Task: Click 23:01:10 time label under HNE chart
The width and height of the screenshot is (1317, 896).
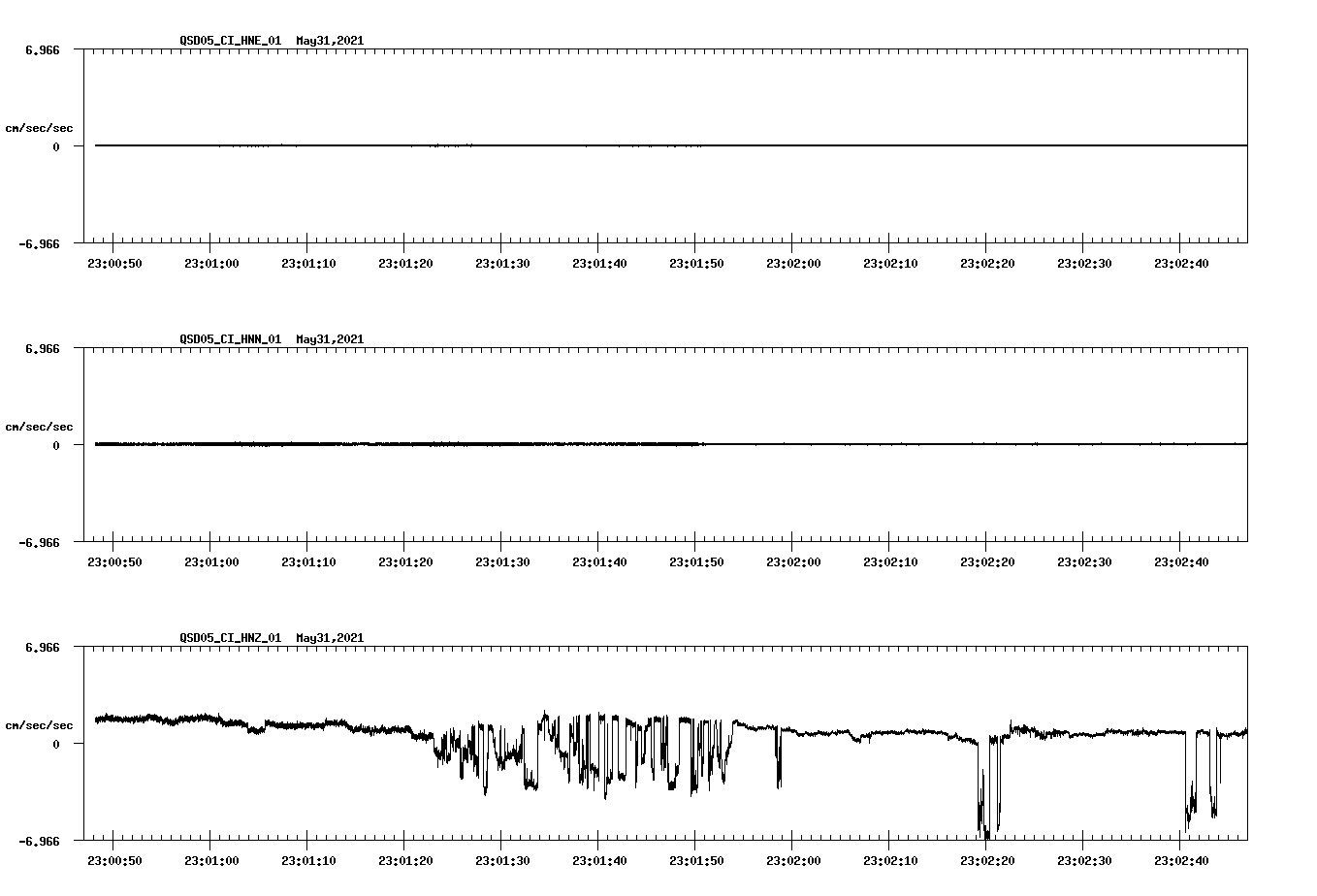Action: pyautogui.click(x=308, y=264)
